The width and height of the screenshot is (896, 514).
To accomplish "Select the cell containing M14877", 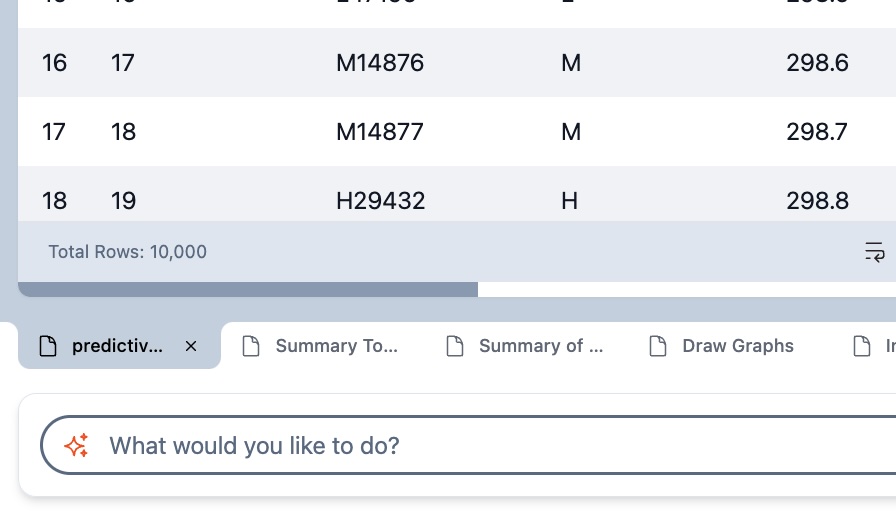I will 380,132.
